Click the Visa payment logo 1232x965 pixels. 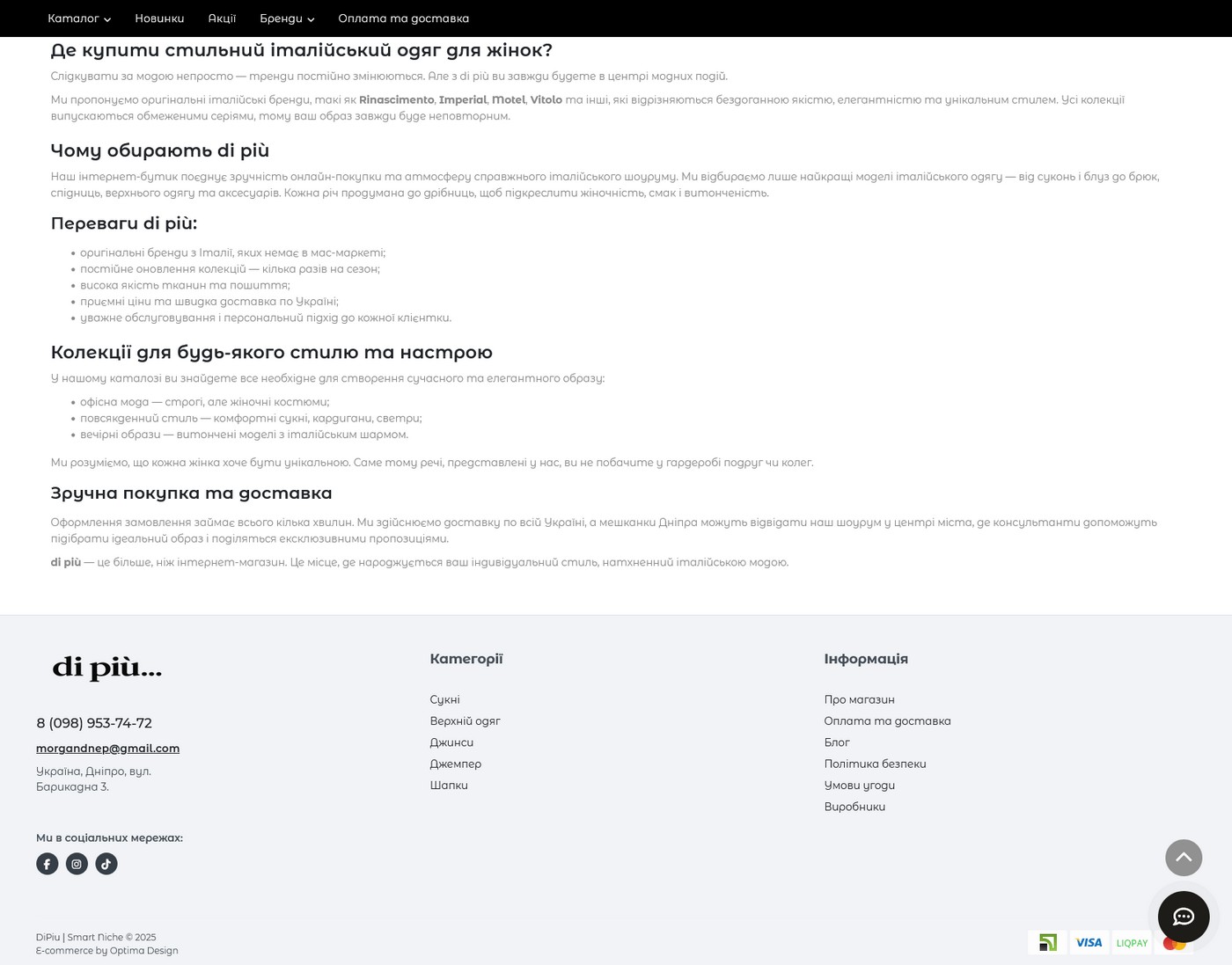pyautogui.click(x=1089, y=942)
